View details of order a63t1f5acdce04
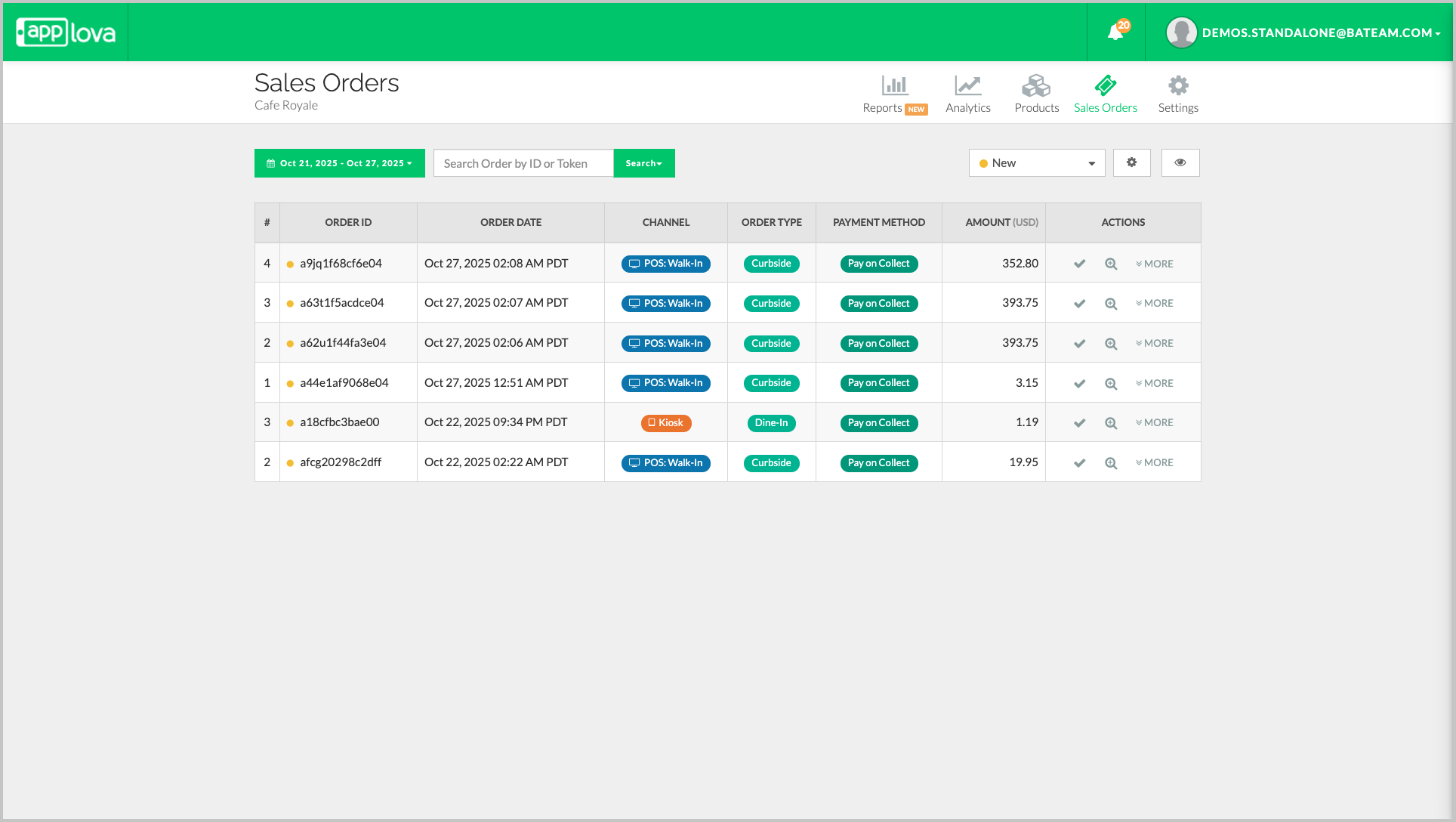 click(1111, 304)
